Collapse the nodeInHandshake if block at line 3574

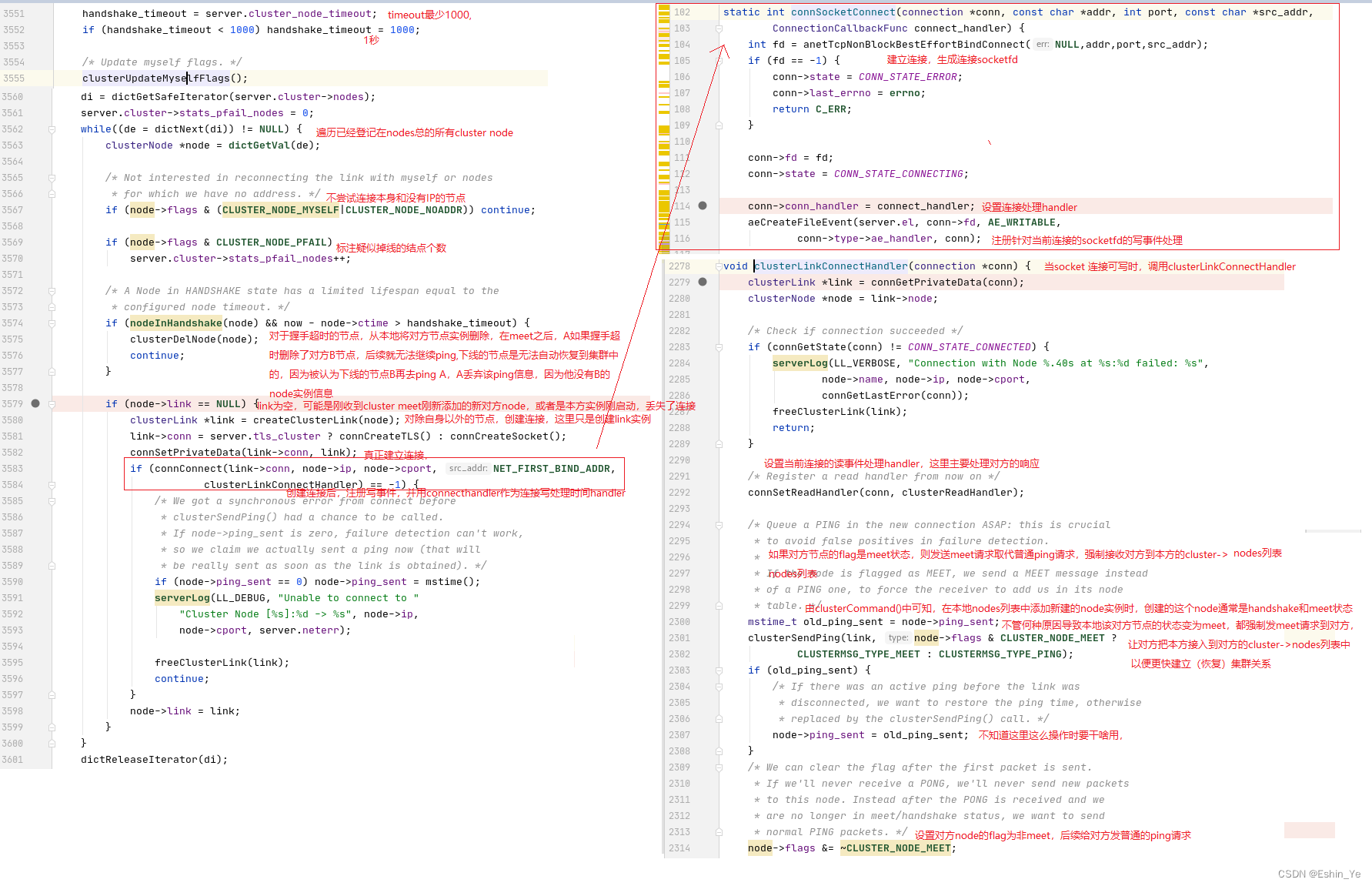[x=52, y=323]
